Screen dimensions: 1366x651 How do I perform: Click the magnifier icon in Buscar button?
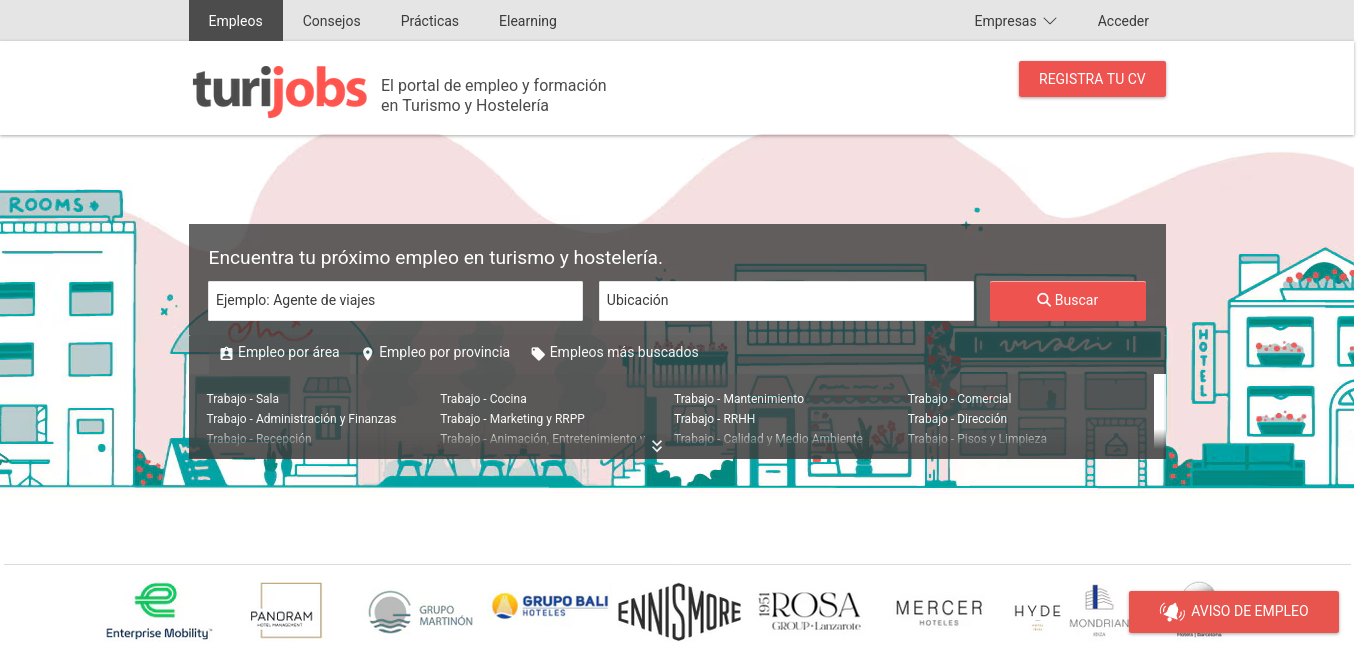pyautogui.click(x=1044, y=300)
